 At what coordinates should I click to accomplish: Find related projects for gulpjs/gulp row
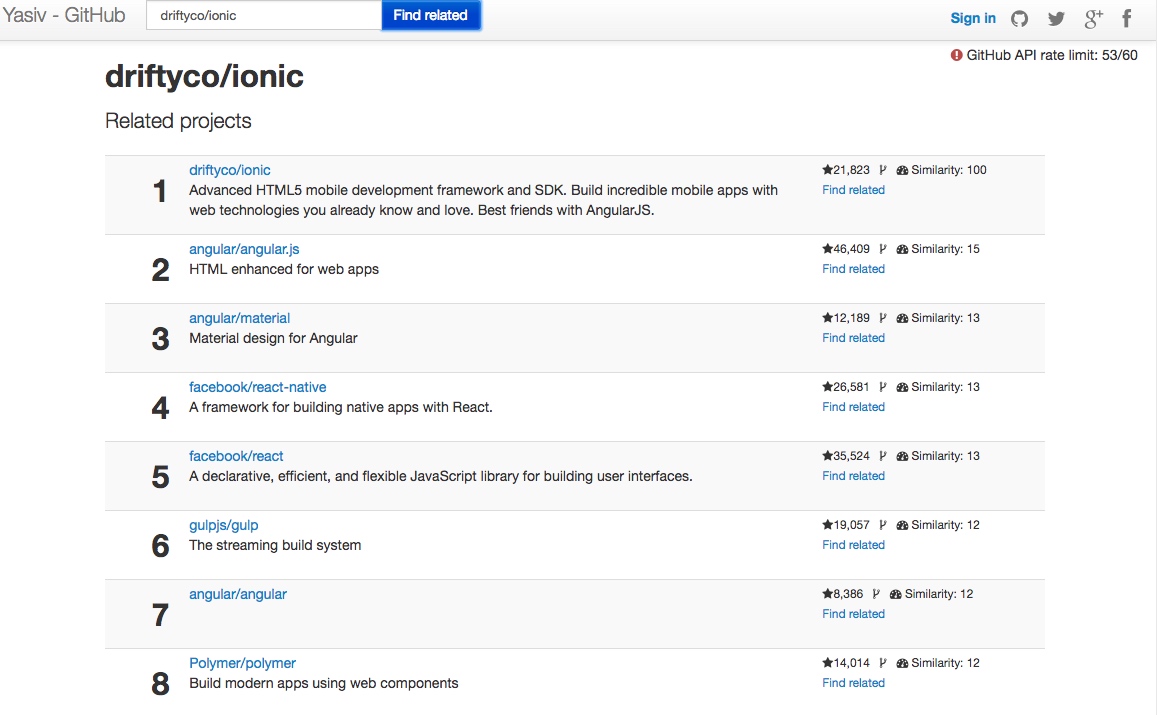point(853,545)
